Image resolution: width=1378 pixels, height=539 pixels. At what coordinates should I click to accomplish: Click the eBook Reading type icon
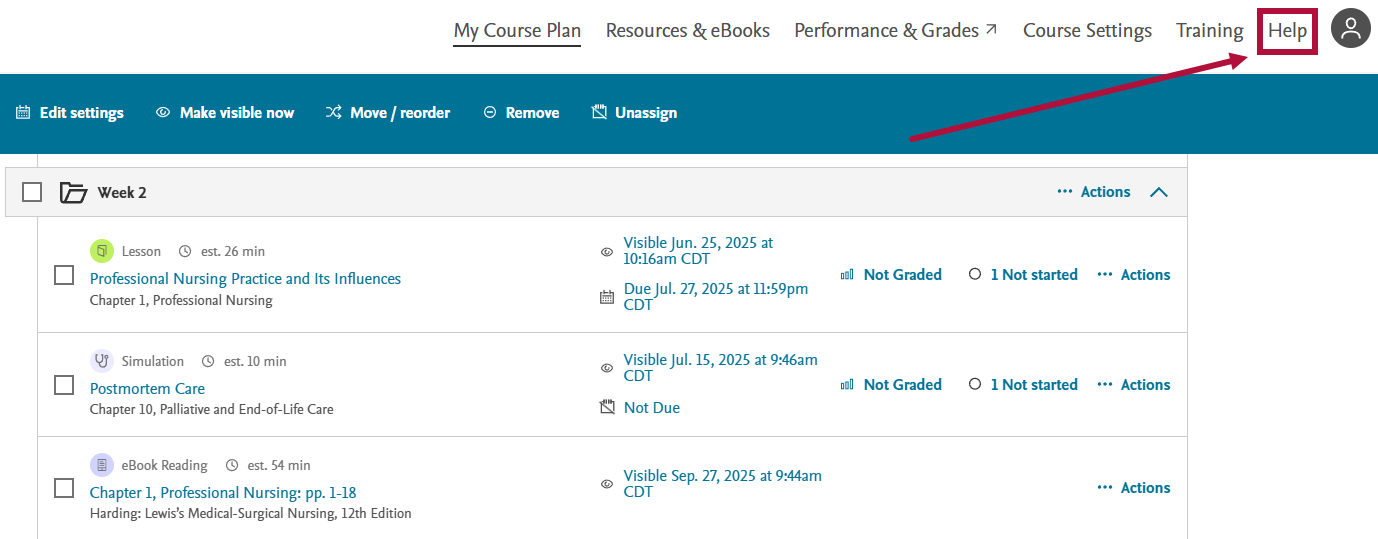(x=102, y=465)
